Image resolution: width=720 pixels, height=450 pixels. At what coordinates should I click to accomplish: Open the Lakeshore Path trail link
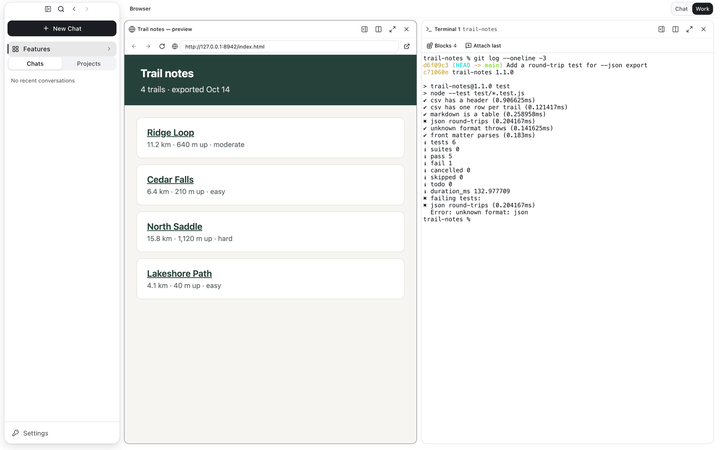click(180, 274)
